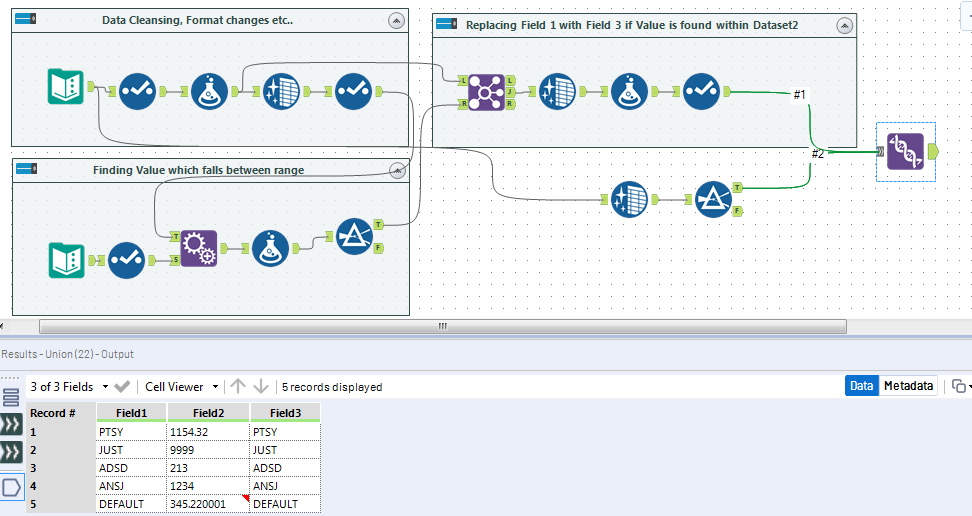This screenshot has width=972, height=516.
Task: Toggle the Finding Value container enable icon
Action: tap(27, 169)
